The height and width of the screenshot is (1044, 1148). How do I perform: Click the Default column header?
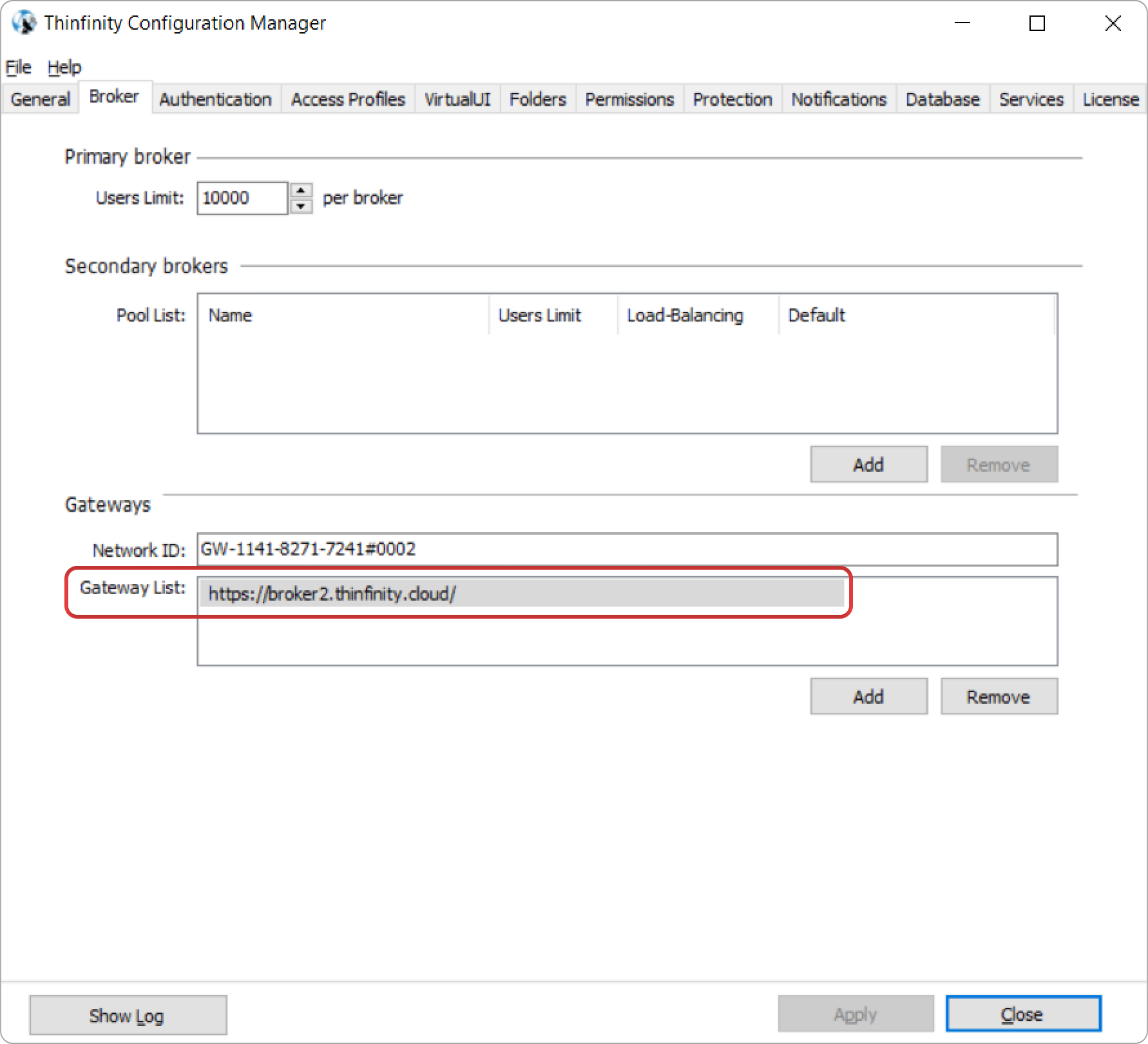pos(917,315)
